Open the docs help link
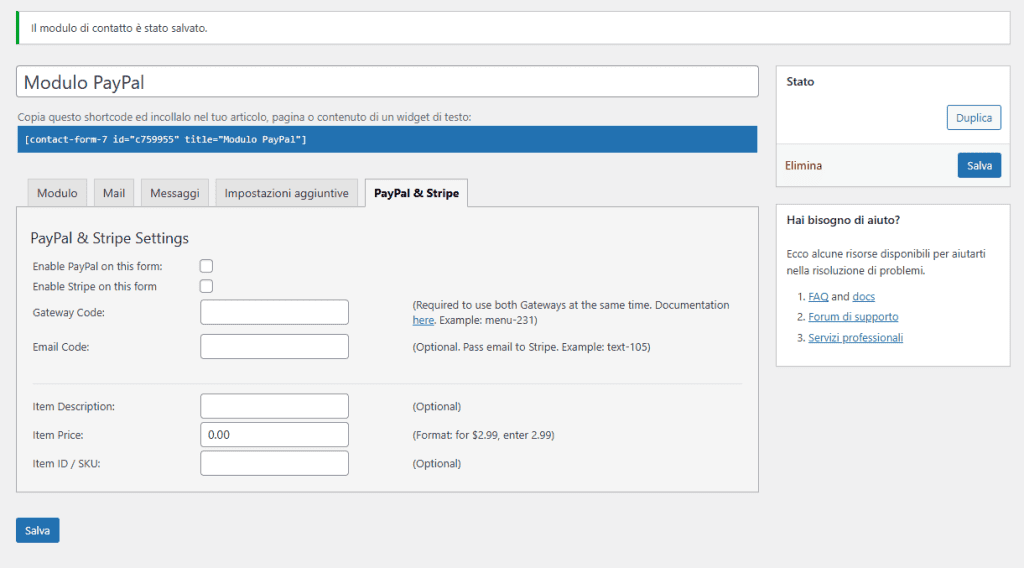The image size is (1024, 568). pyautogui.click(x=863, y=296)
